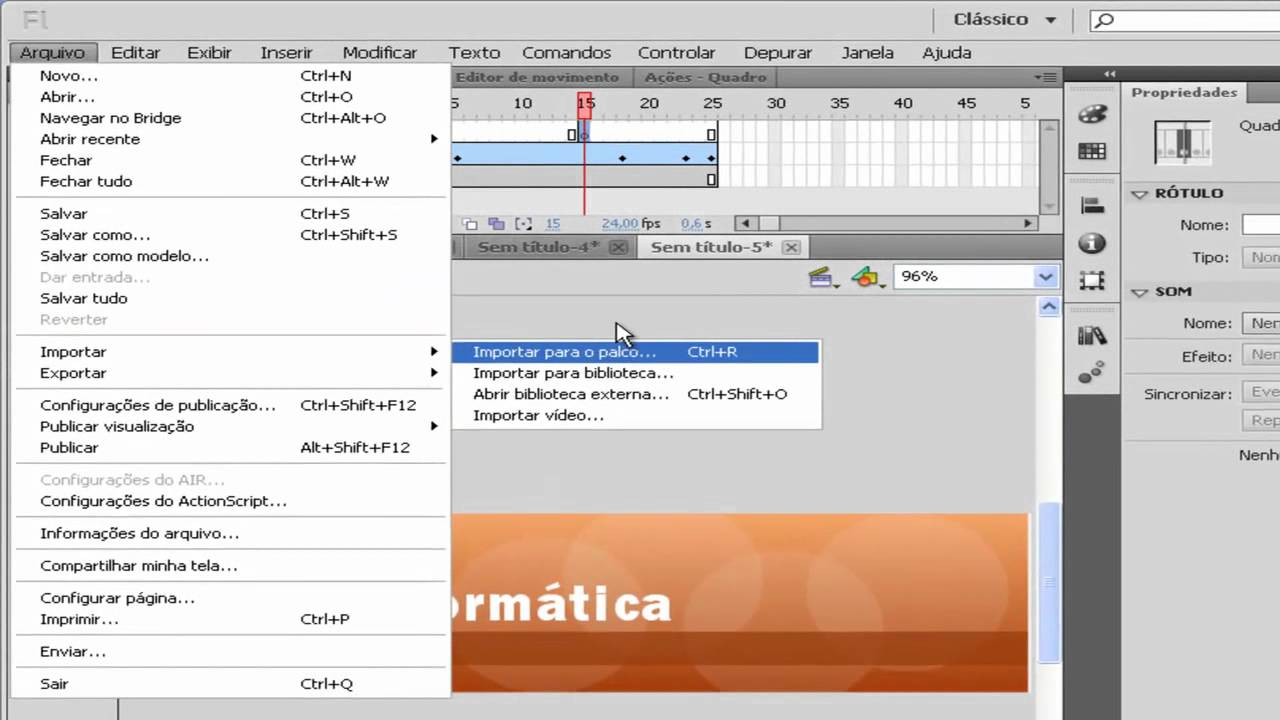The width and height of the screenshot is (1280, 720).
Task: Close the Sem título-5 document tab
Action: point(791,247)
